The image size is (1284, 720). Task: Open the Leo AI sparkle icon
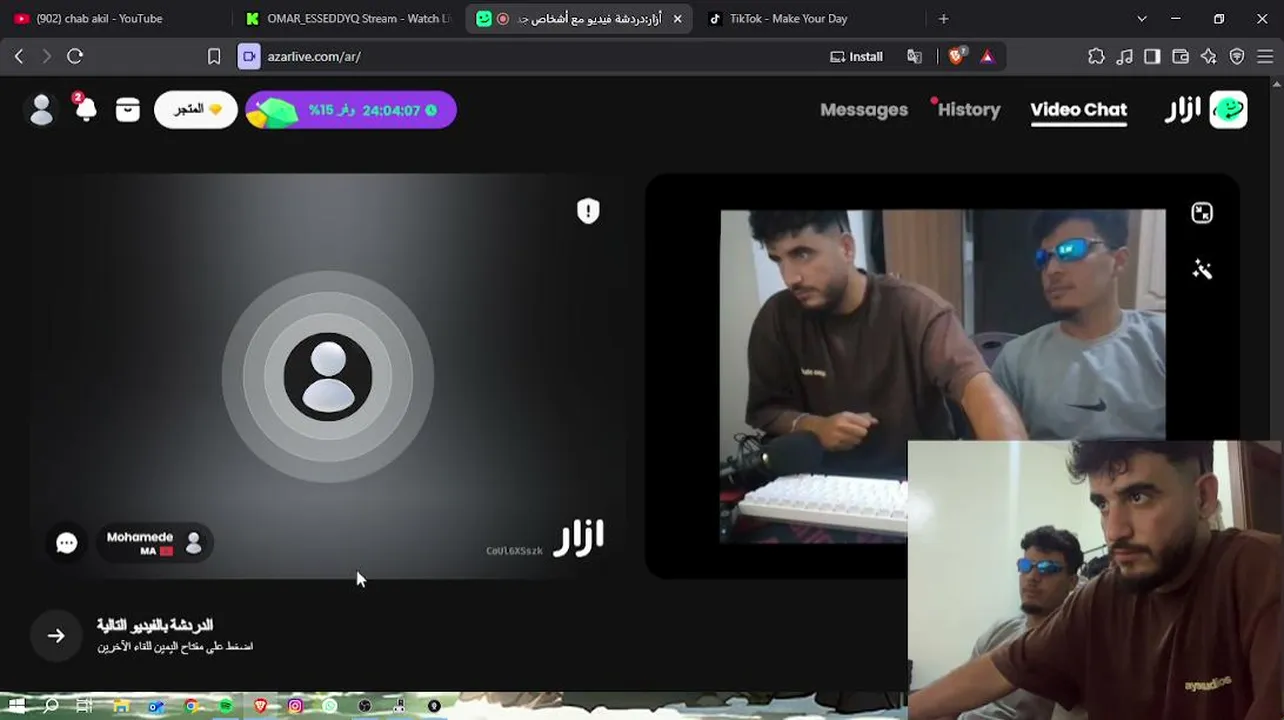(1209, 57)
